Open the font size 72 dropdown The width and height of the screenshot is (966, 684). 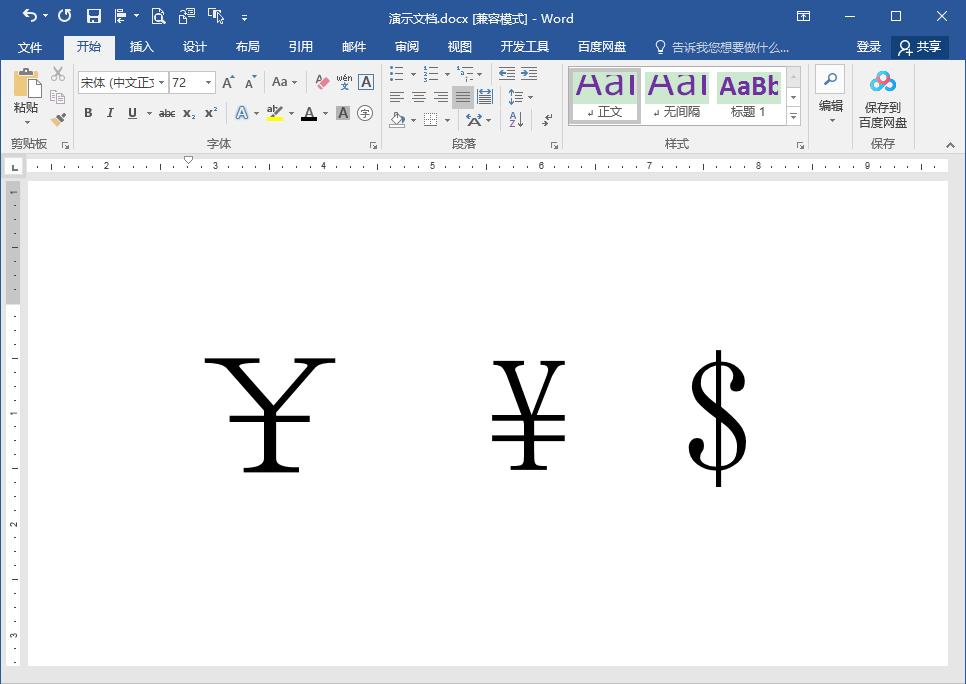[209, 82]
